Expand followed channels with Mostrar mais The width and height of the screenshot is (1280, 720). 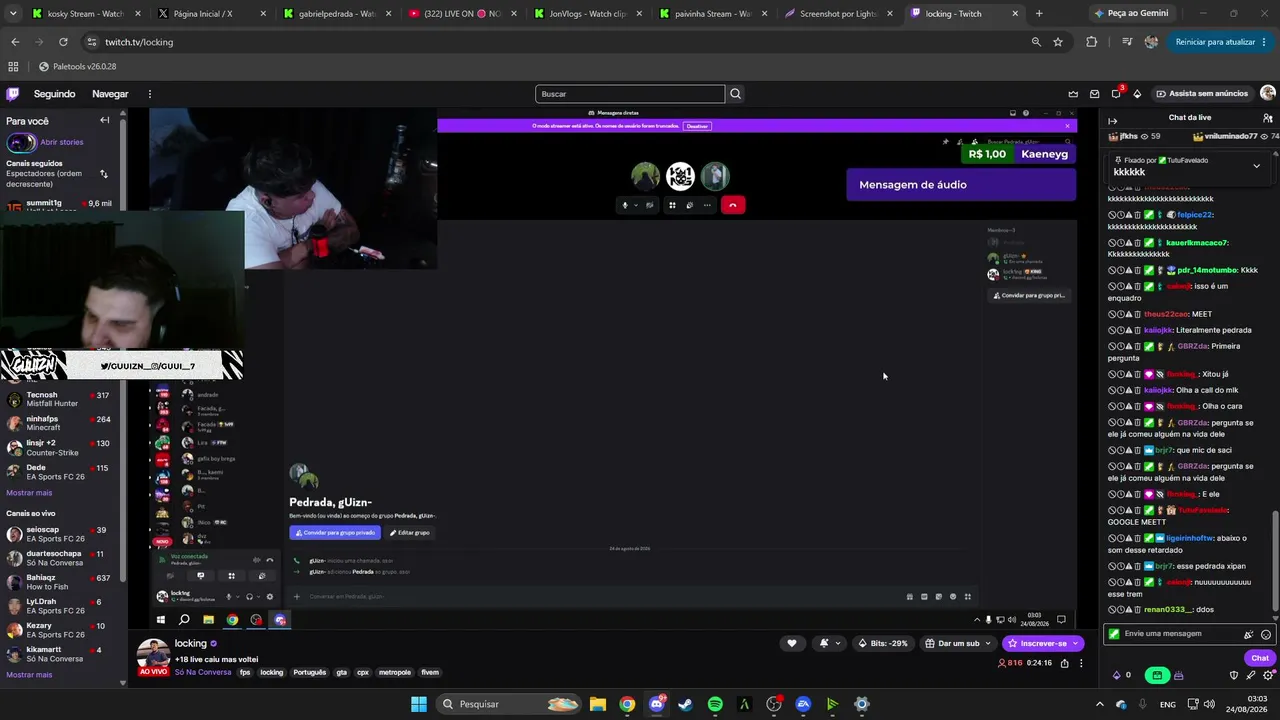[29, 493]
